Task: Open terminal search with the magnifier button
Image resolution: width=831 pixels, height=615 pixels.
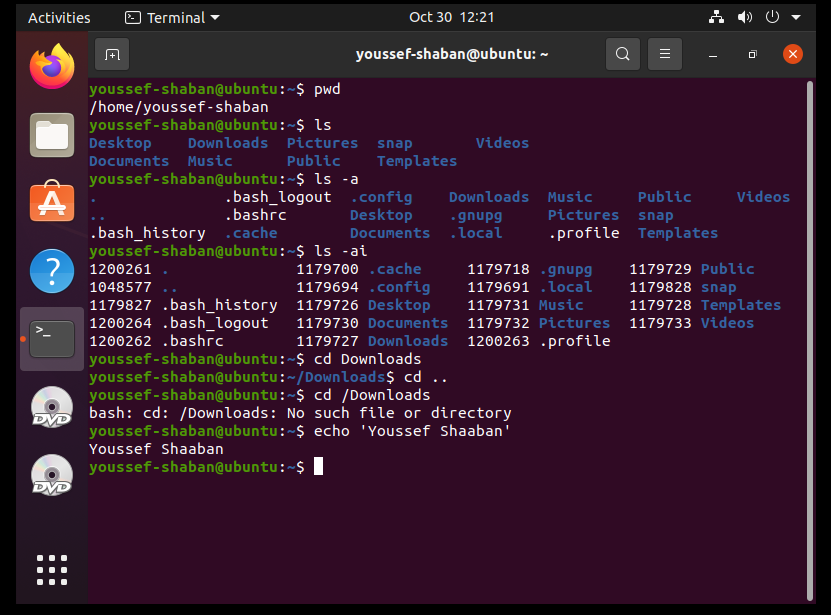Action: click(x=622, y=53)
